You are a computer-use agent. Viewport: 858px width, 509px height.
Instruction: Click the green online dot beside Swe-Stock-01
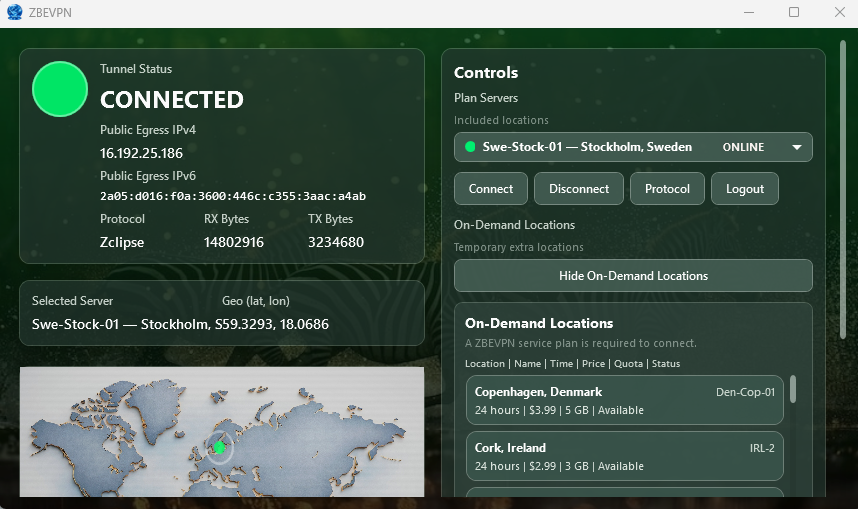pyautogui.click(x=469, y=147)
